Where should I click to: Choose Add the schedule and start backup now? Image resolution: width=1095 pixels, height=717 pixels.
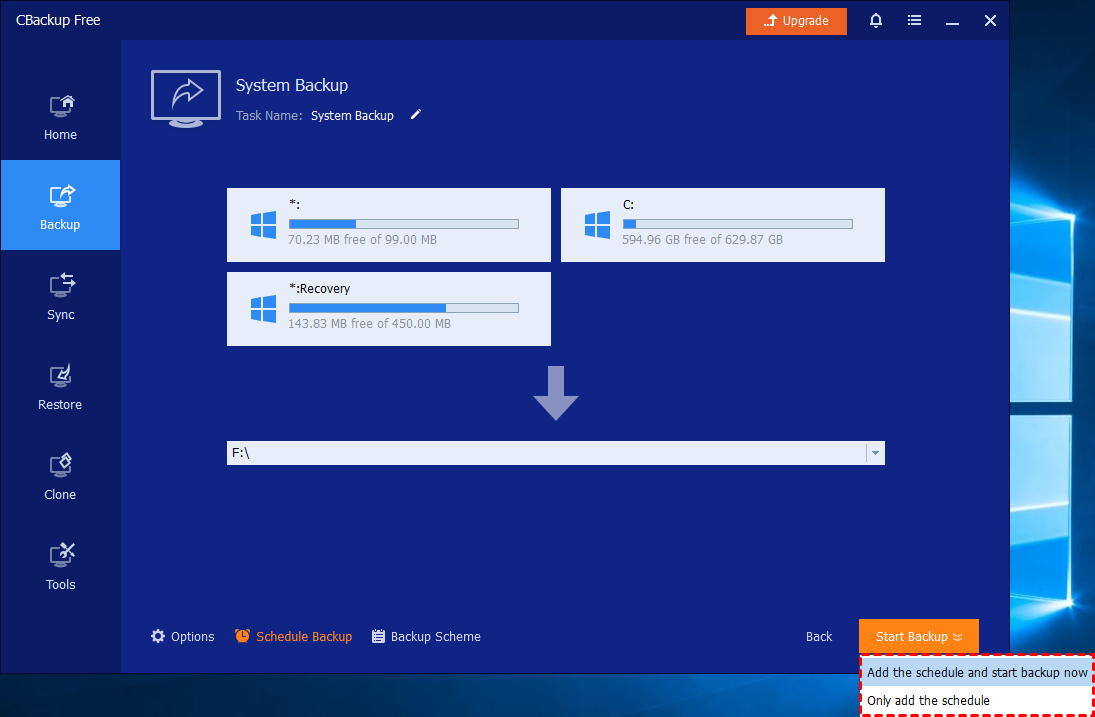tap(976, 673)
